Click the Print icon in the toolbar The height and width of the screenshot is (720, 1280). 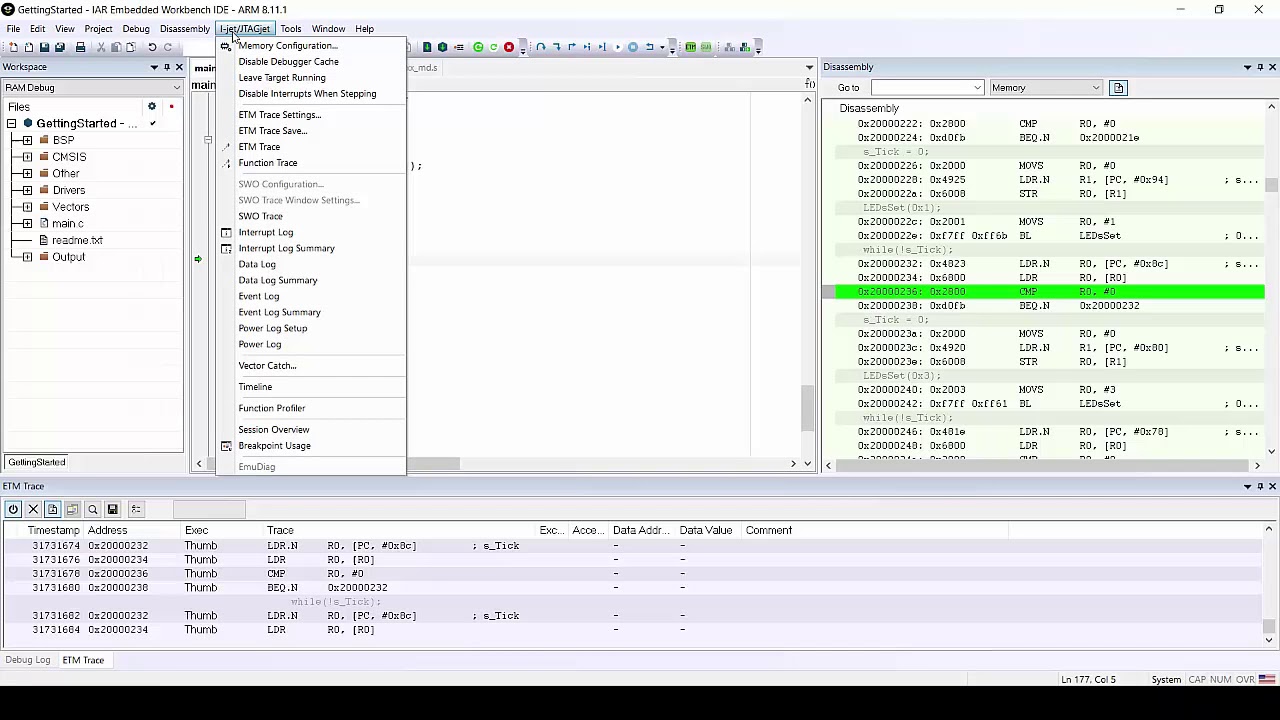(81, 47)
